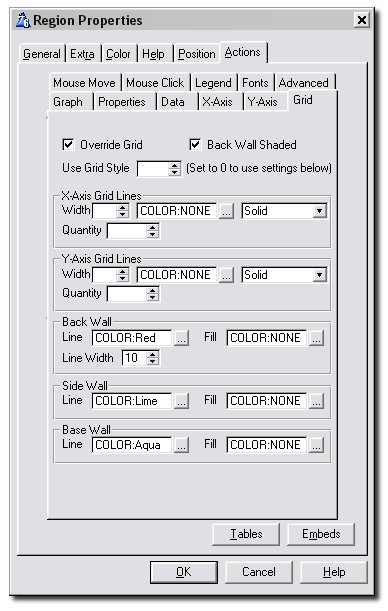Browse Side Wall Fill color
The height and width of the screenshot is (611, 388).
pyautogui.click(x=316, y=401)
